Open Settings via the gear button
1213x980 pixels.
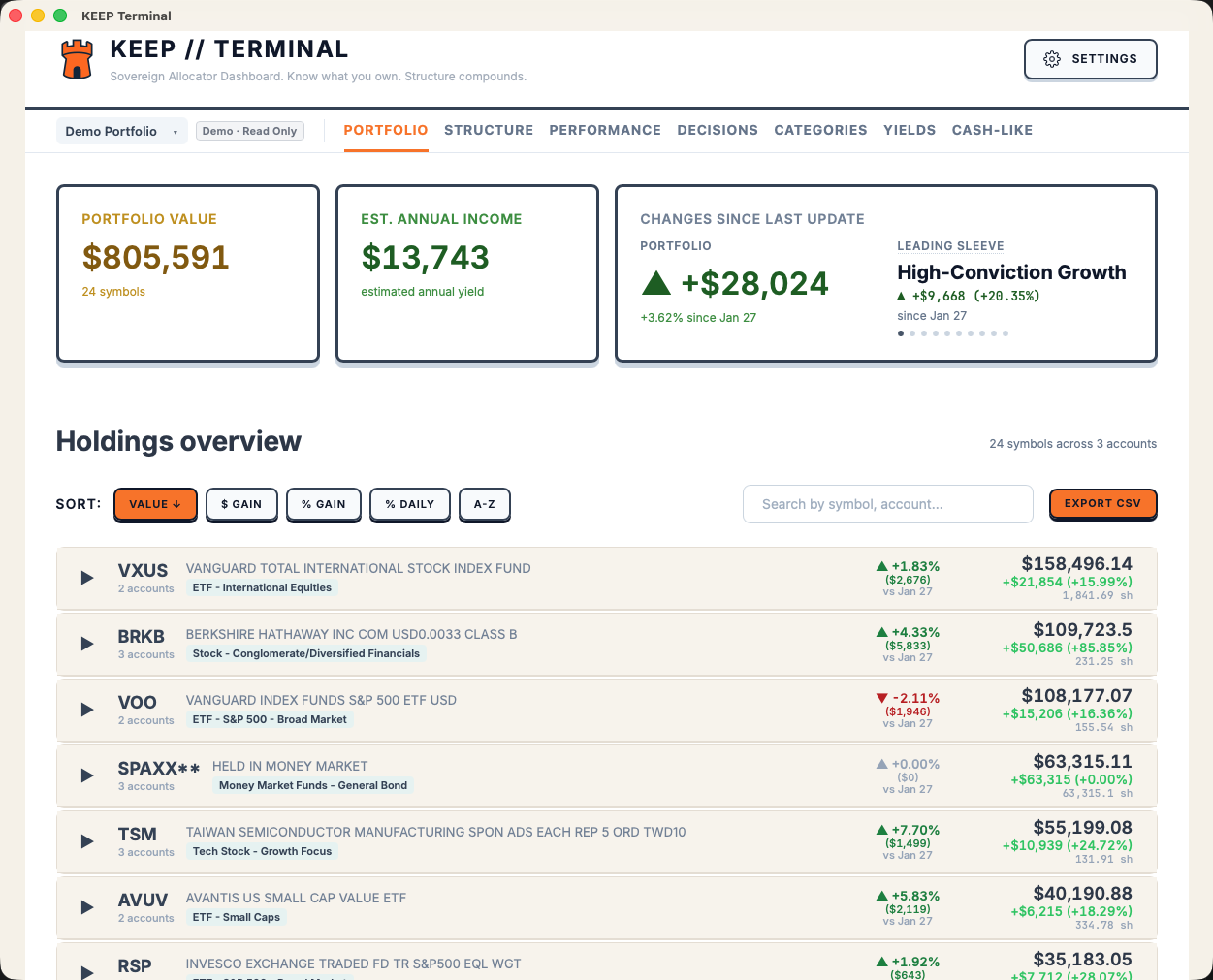tap(1090, 59)
